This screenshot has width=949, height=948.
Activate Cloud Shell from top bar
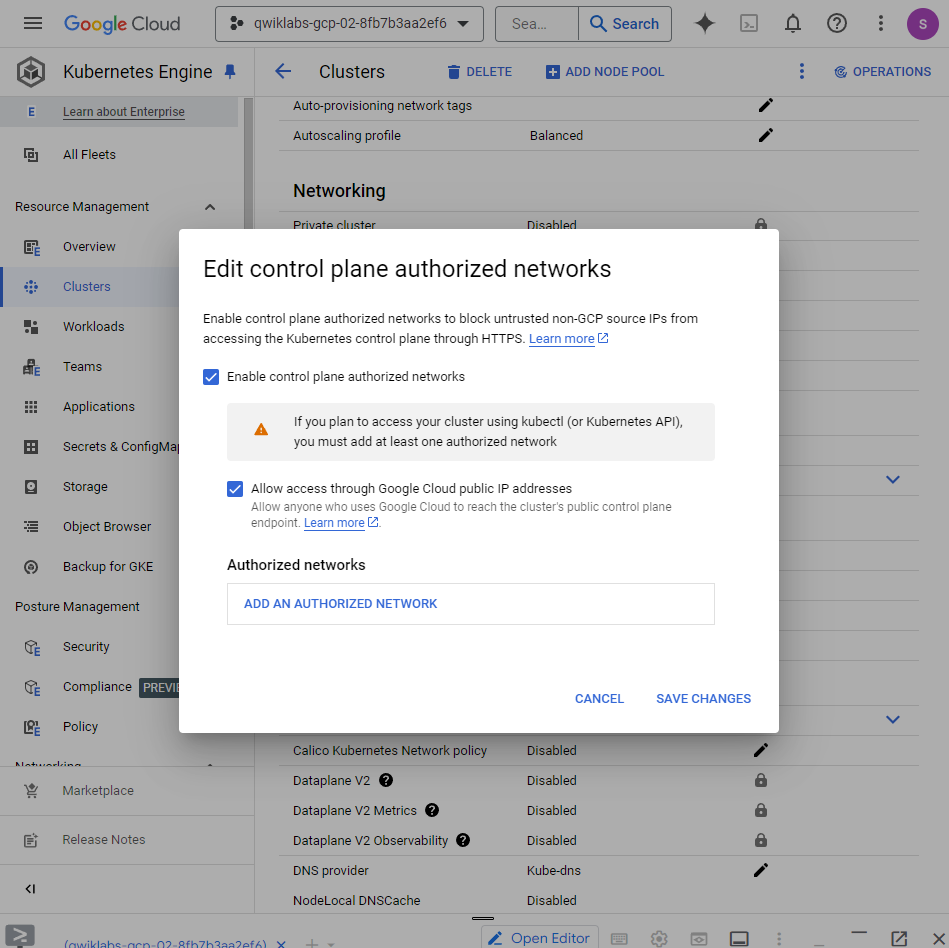tap(749, 24)
